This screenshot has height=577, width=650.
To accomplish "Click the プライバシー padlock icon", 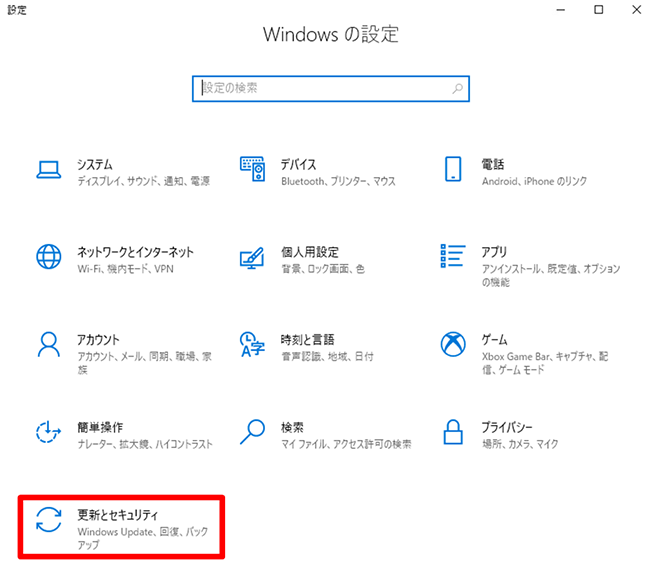I will (453, 432).
